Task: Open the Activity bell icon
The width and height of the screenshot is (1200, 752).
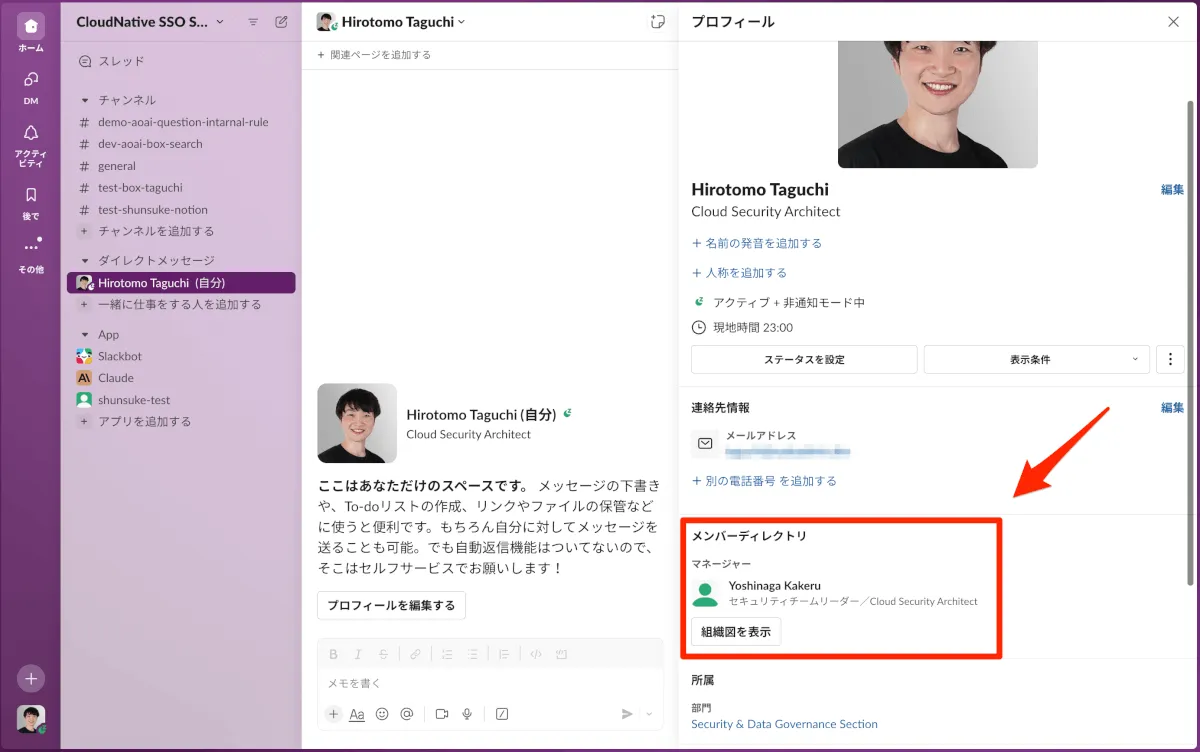Action: point(31,133)
